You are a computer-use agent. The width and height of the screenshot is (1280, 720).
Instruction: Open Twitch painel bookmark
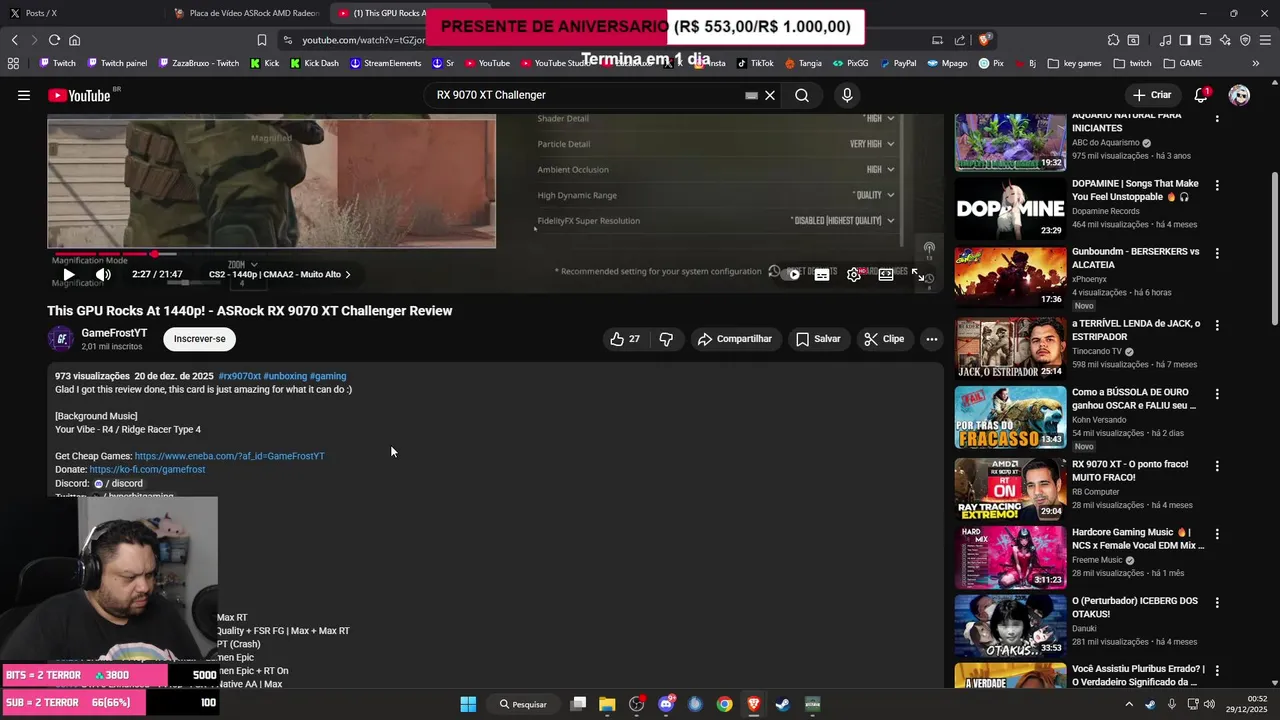(117, 63)
